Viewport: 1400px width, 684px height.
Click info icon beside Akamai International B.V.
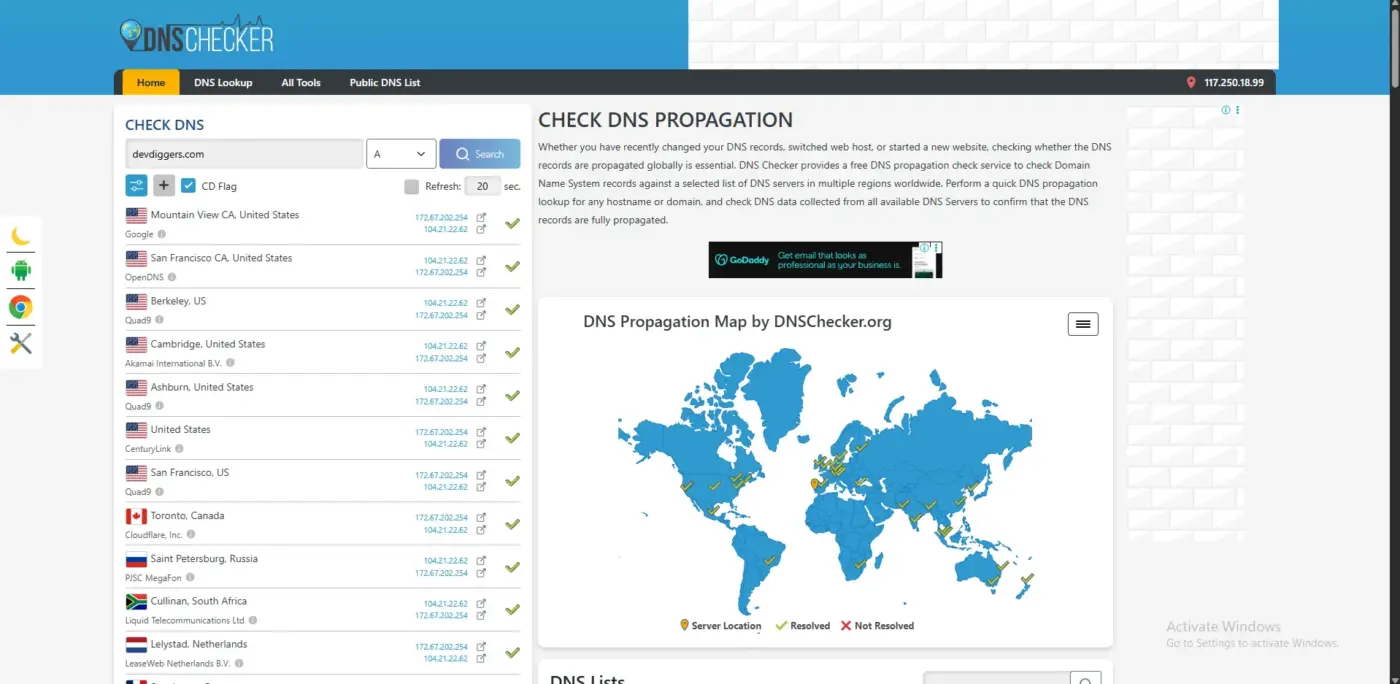coord(231,363)
